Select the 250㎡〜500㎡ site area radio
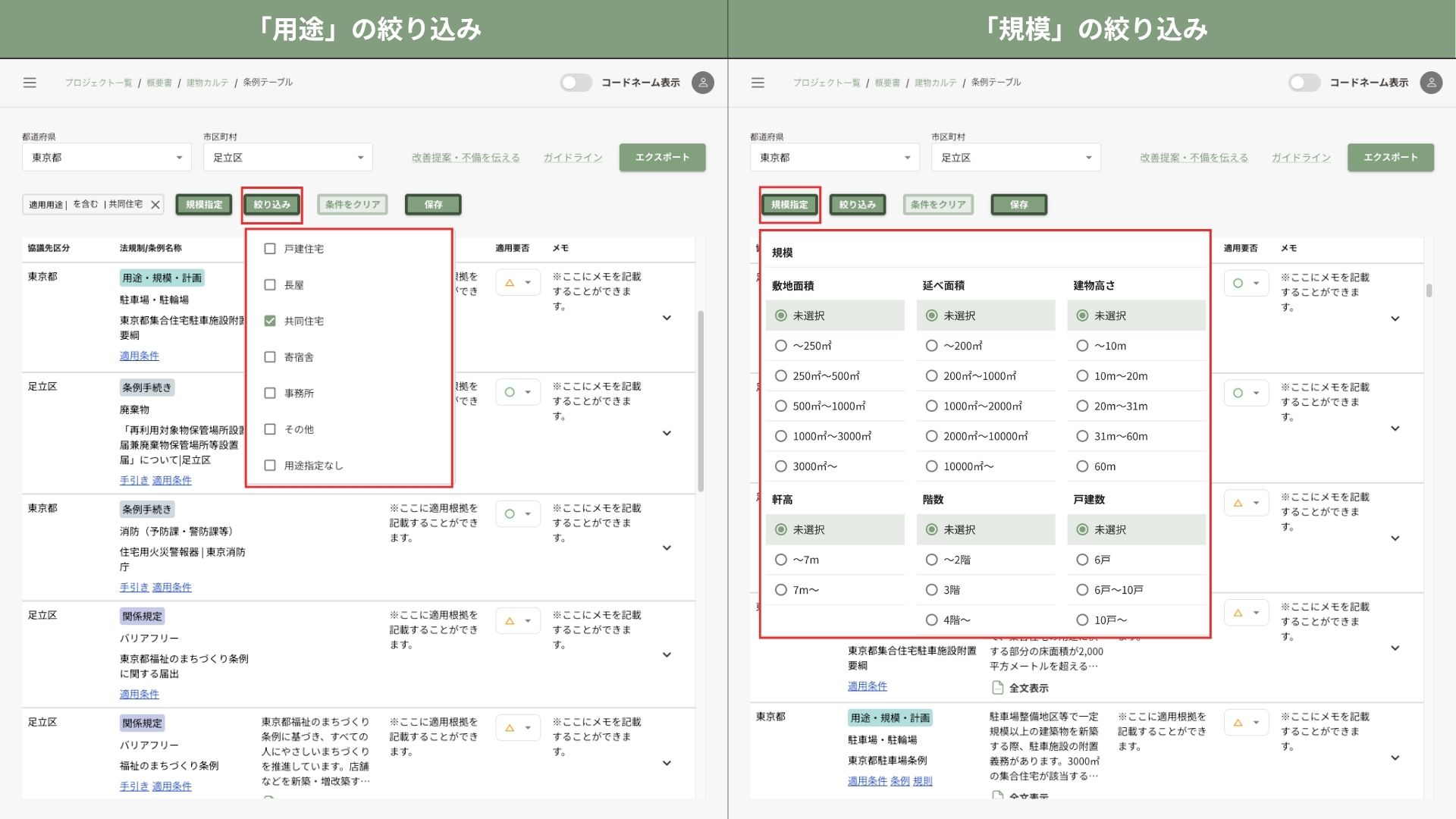The image size is (1456, 819). [781, 376]
